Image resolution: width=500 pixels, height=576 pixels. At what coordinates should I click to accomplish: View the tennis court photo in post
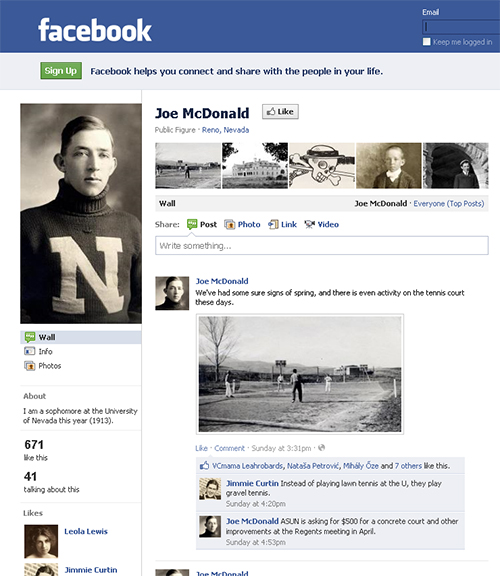(300, 374)
